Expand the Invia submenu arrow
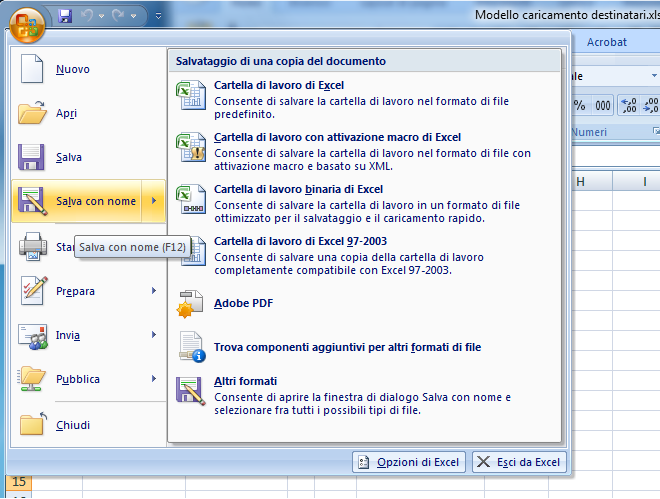 tap(154, 335)
